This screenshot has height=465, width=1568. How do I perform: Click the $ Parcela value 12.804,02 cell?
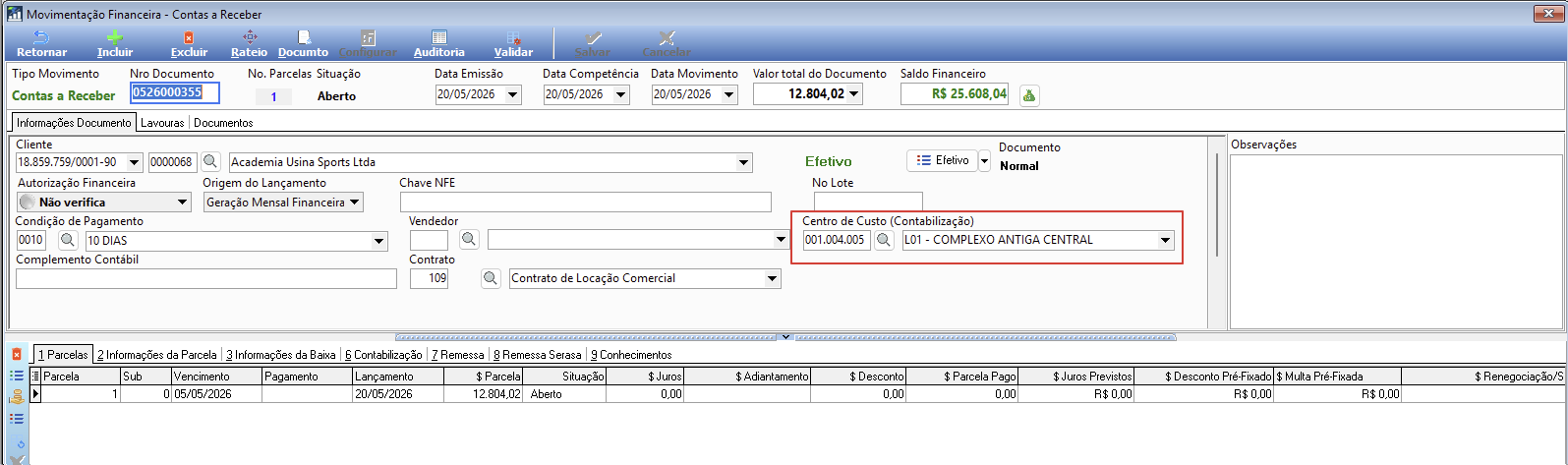[483, 393]
